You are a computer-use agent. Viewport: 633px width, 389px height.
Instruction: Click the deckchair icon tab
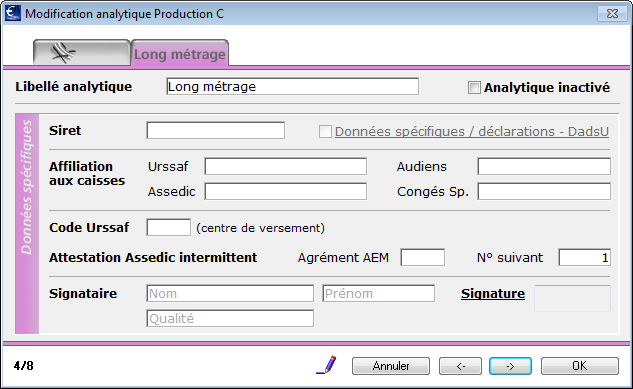(82, 52)
